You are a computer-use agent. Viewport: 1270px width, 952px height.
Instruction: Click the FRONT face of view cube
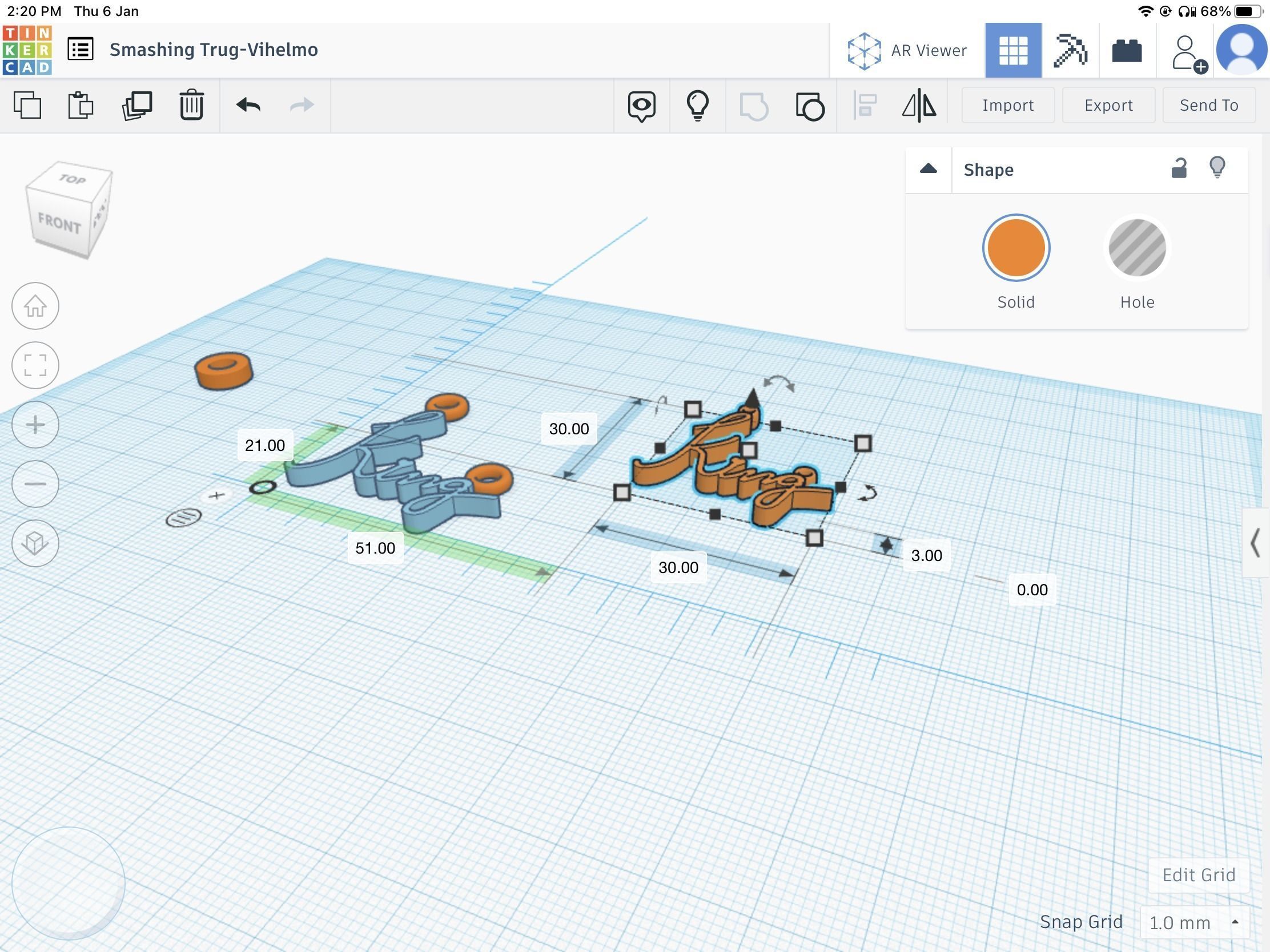(59, 223)
